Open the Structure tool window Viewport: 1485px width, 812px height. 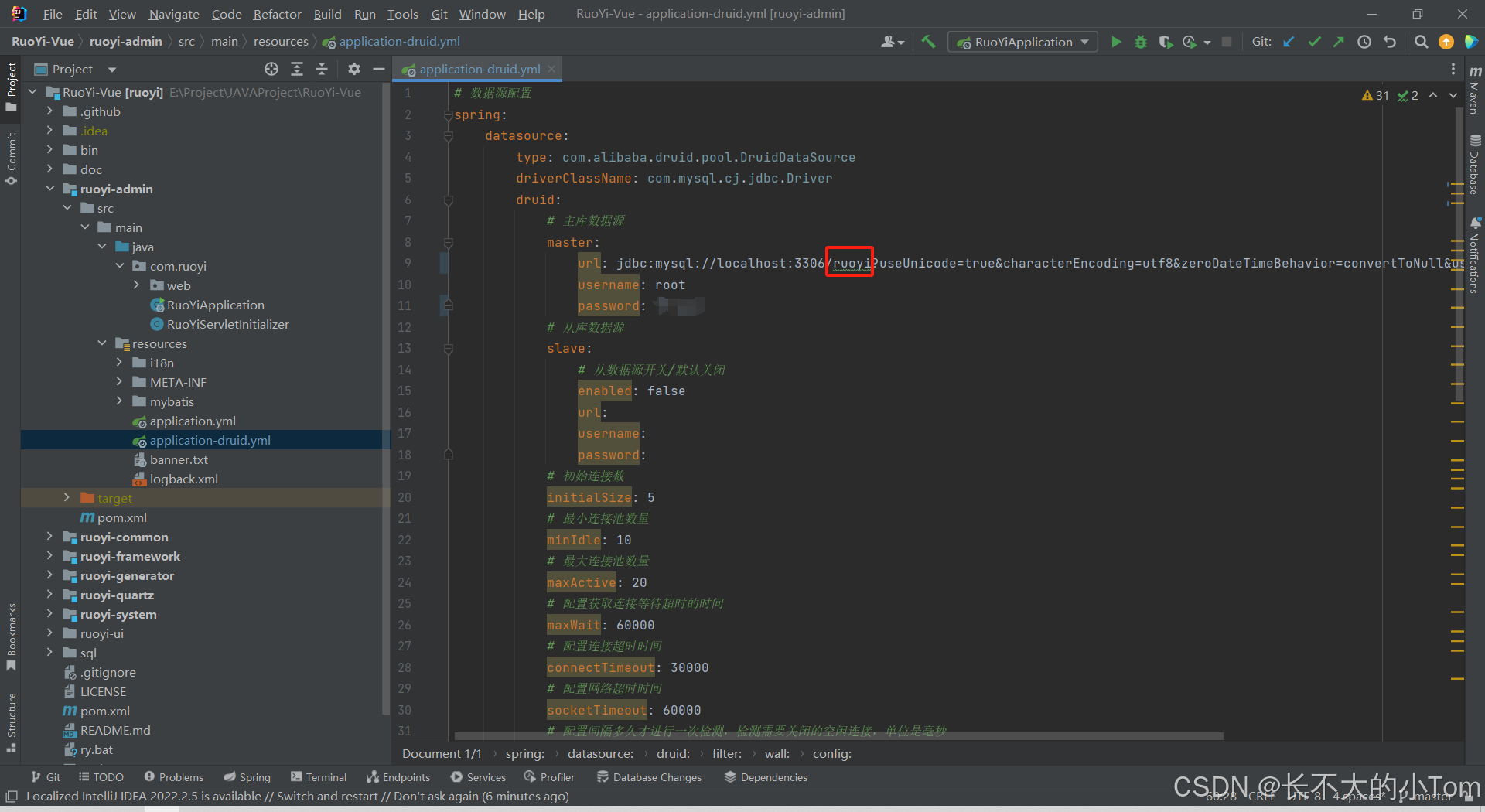(11, 722)
